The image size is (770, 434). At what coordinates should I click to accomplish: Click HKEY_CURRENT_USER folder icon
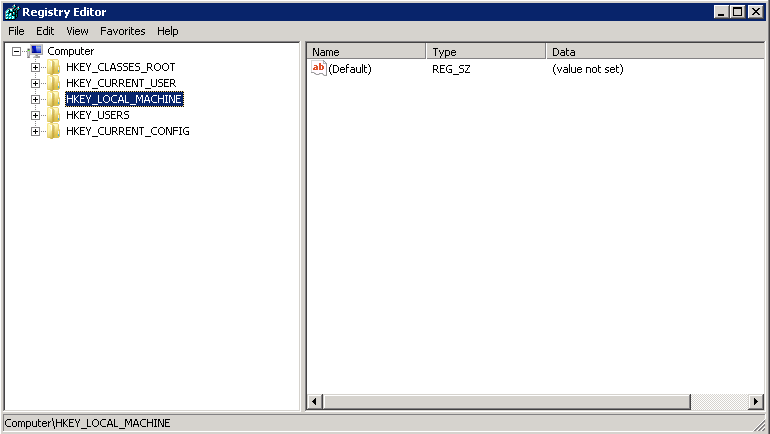pyautogui.click(x=54, y=83)
